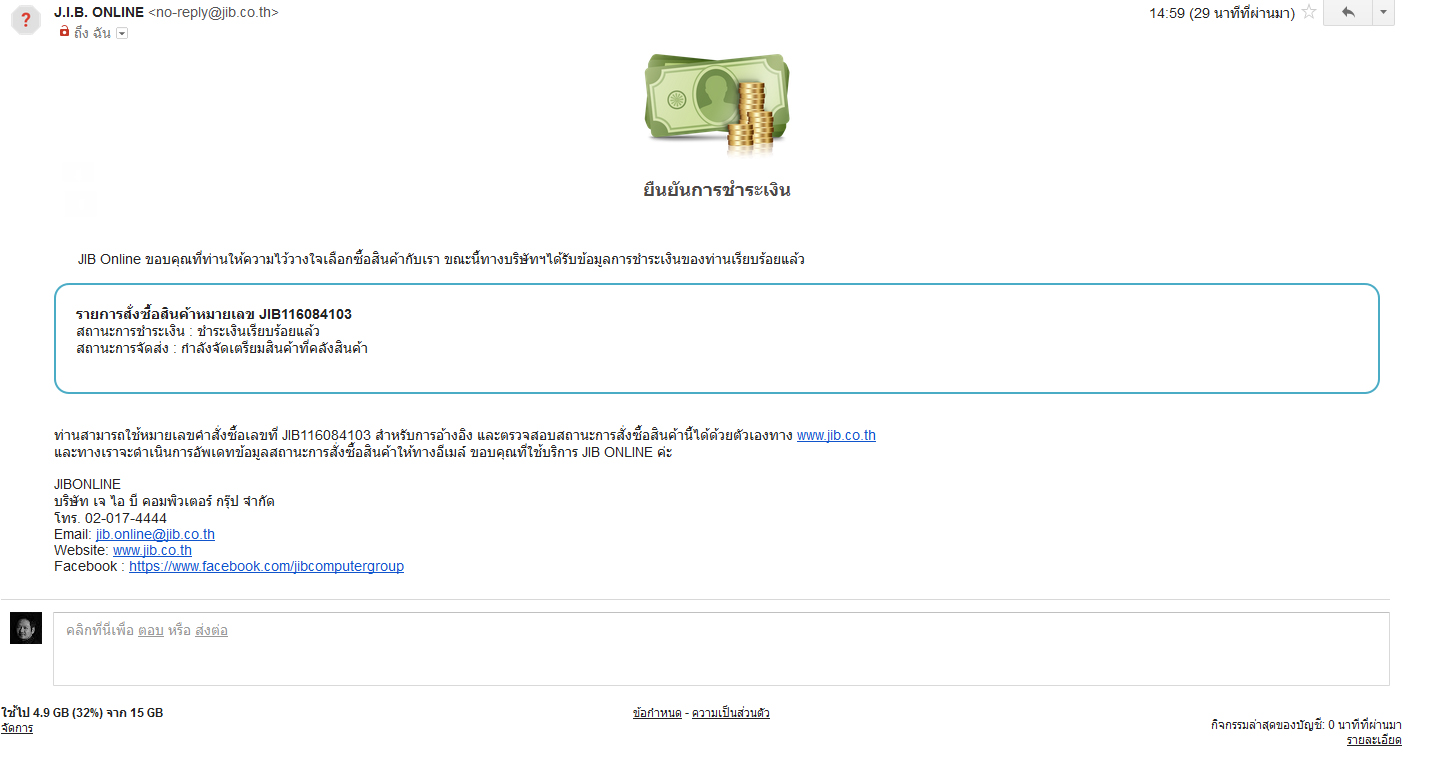Open the ข้อกำหนด terms link

click(657, 713)
